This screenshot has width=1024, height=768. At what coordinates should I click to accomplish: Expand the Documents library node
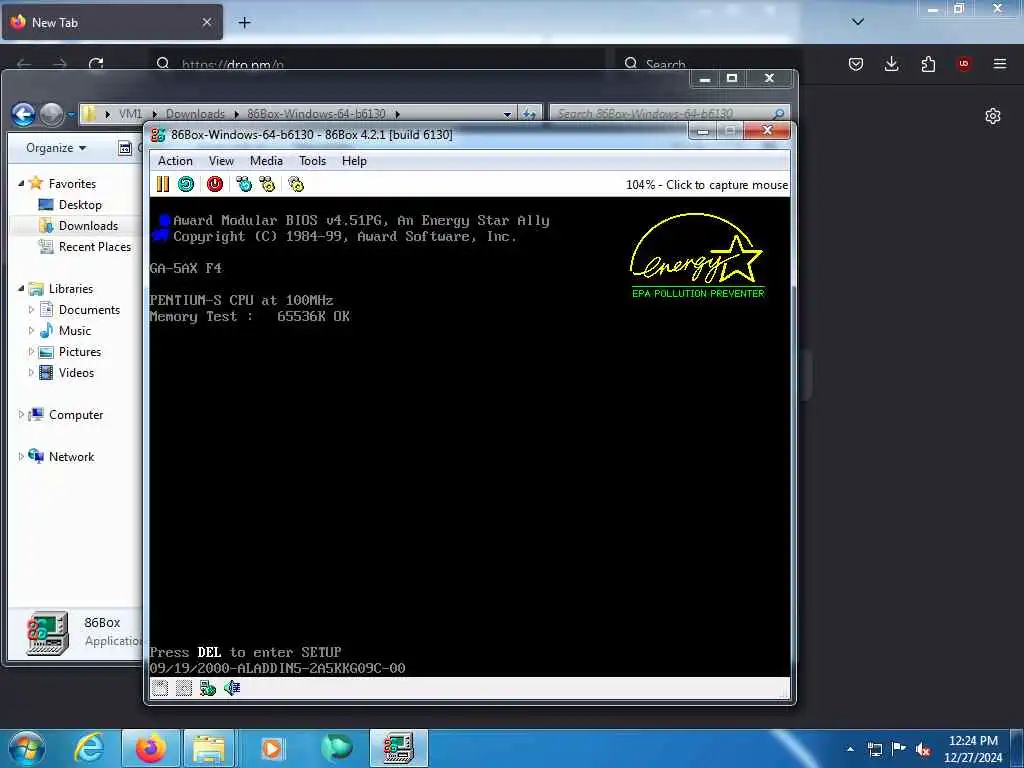click(x=31, y=310)
